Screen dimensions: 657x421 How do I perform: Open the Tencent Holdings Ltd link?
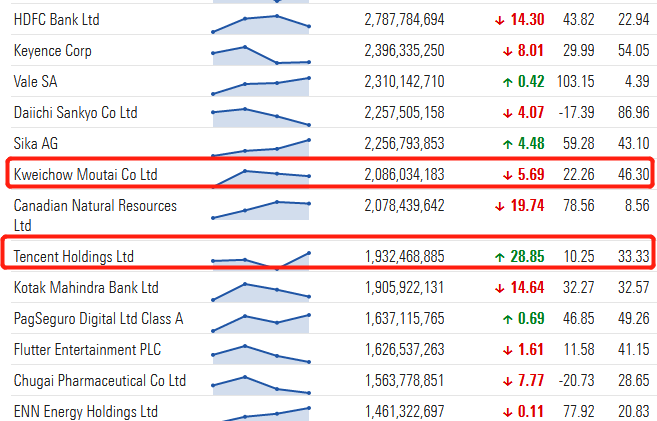tap(73, 257)
